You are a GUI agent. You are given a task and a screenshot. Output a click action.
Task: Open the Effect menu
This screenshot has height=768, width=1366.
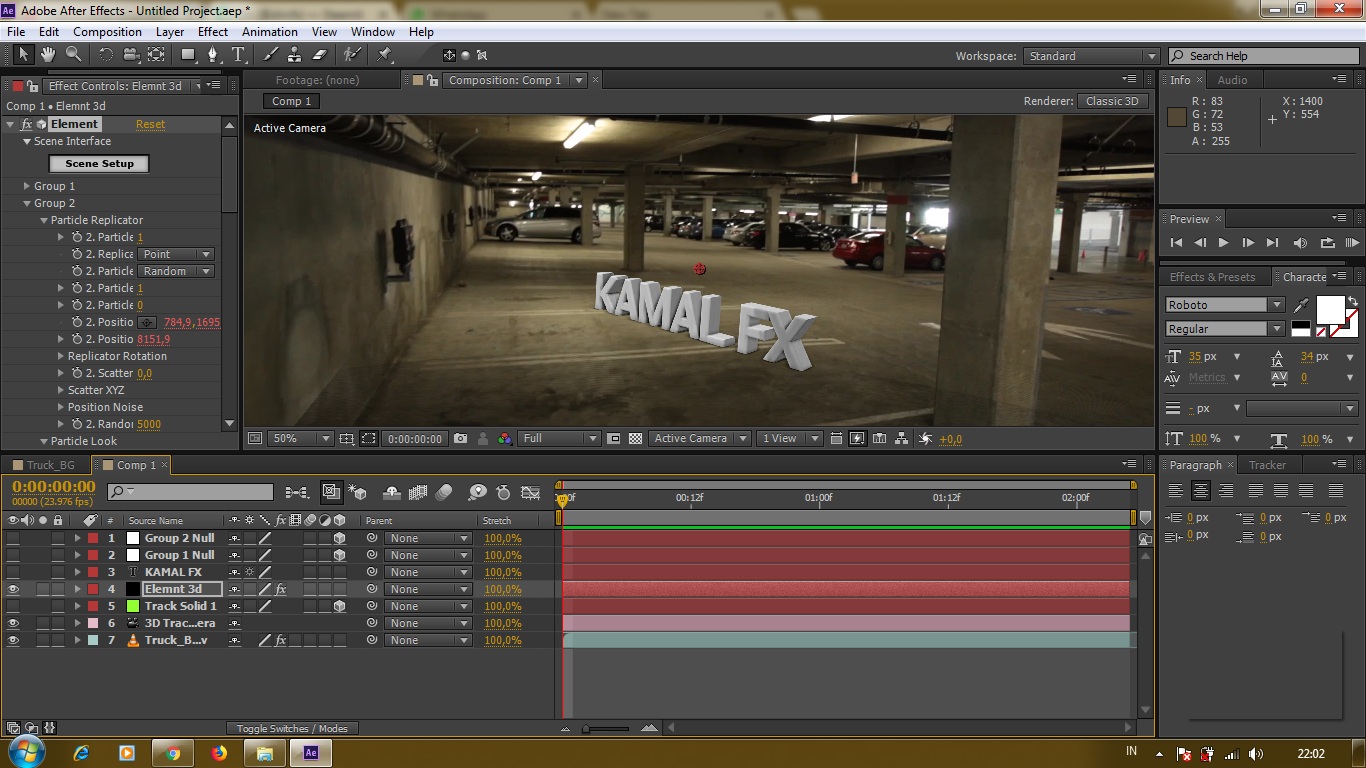(213, 32)
